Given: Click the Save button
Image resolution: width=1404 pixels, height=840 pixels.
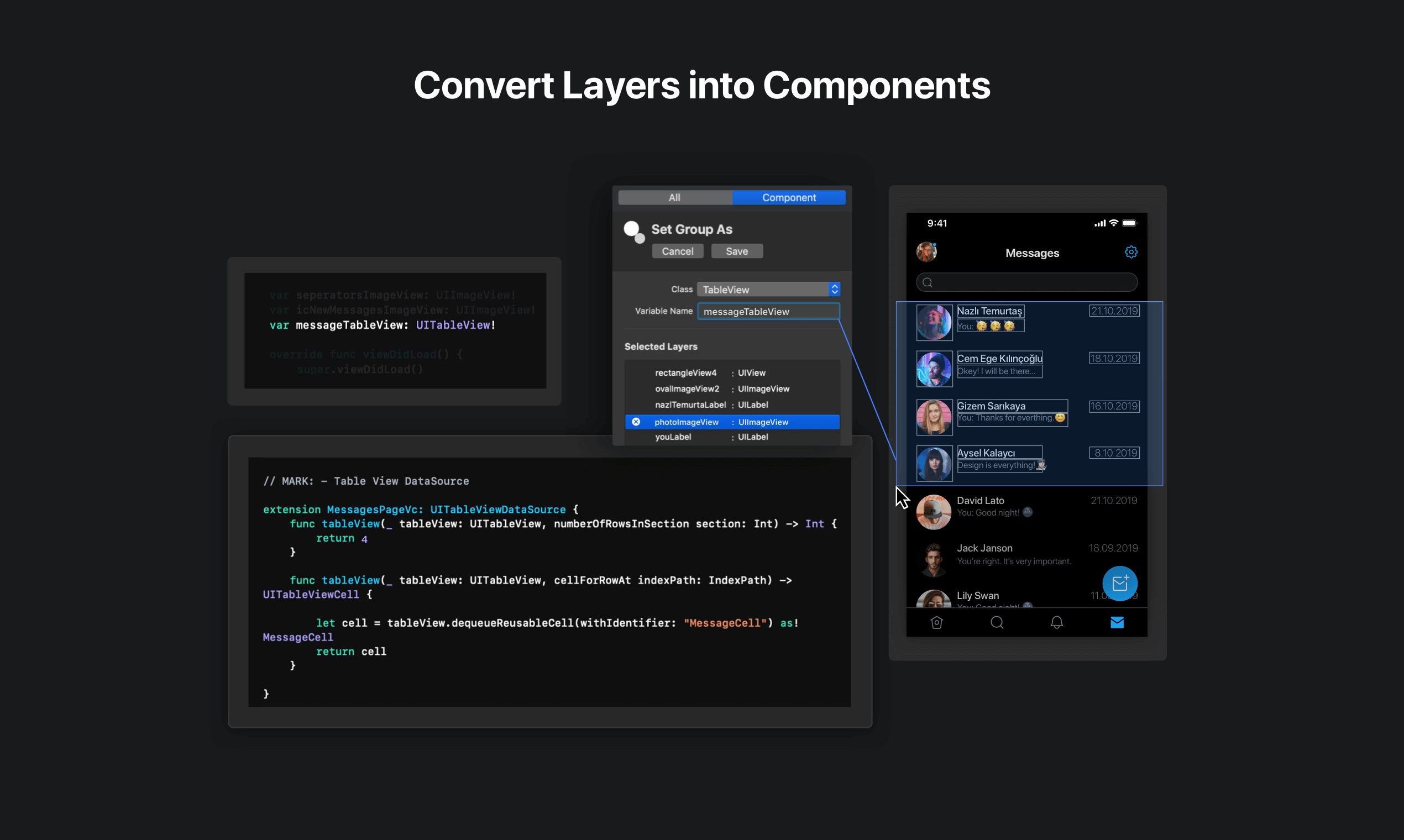Looking at the screenshot, I should (736, 251).
